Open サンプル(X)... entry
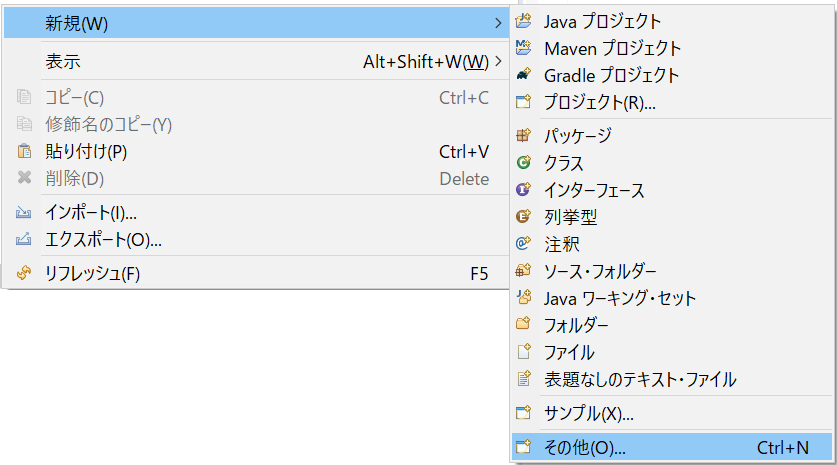This screenshot has height=465, width=837. (x=672, y=413)
